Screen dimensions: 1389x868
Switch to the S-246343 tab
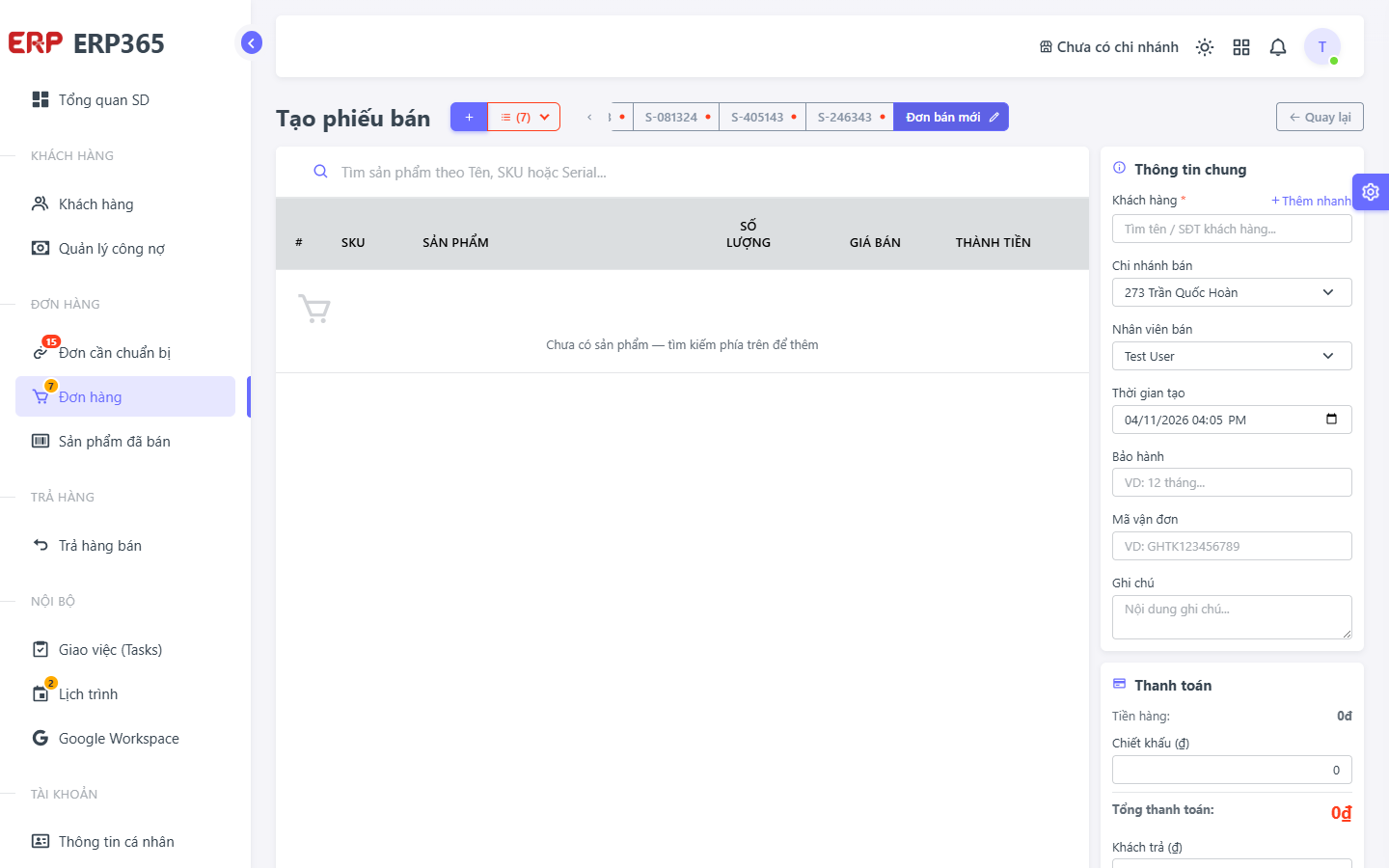point(850,117)
